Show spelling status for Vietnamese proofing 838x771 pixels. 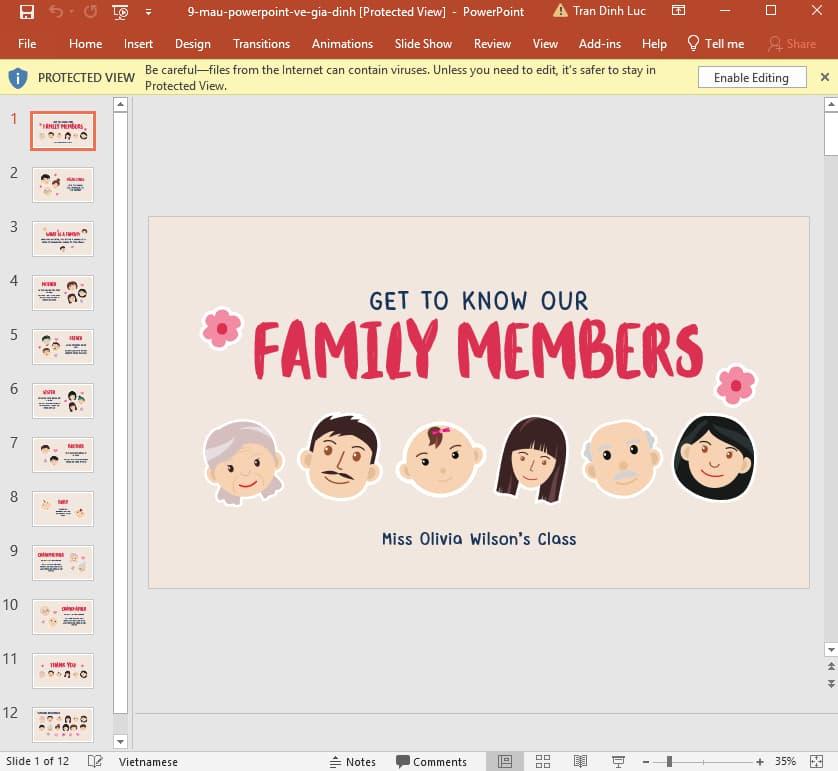point(94,761)
